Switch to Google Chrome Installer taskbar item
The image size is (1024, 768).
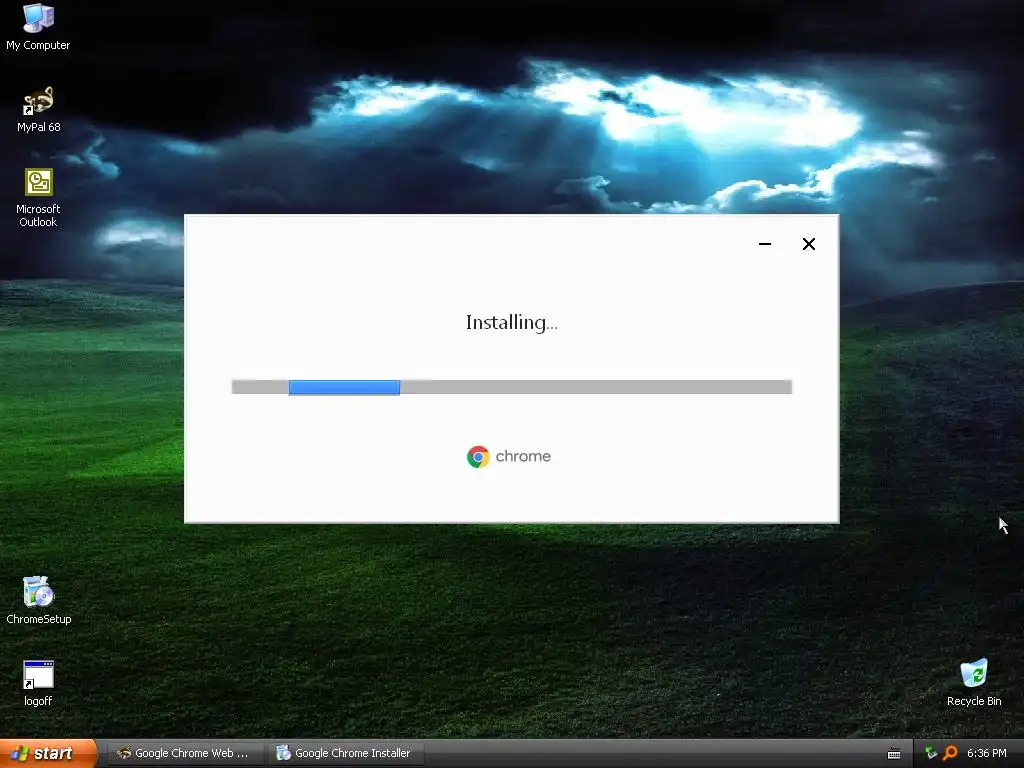click(345, 753)
